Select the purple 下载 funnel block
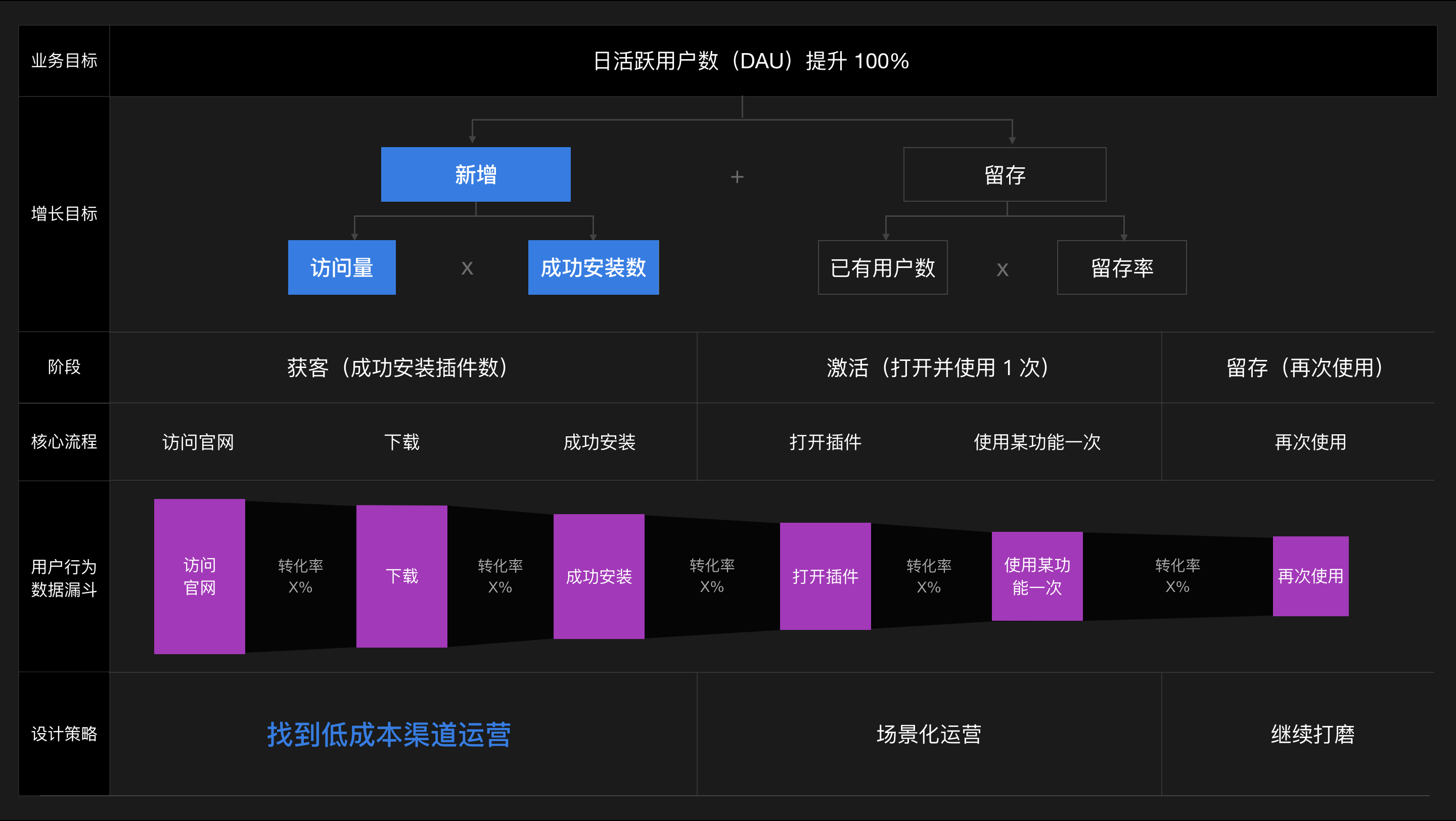Image resolution: width=1456 pixels, height=821 pixels. coord(401,576)
